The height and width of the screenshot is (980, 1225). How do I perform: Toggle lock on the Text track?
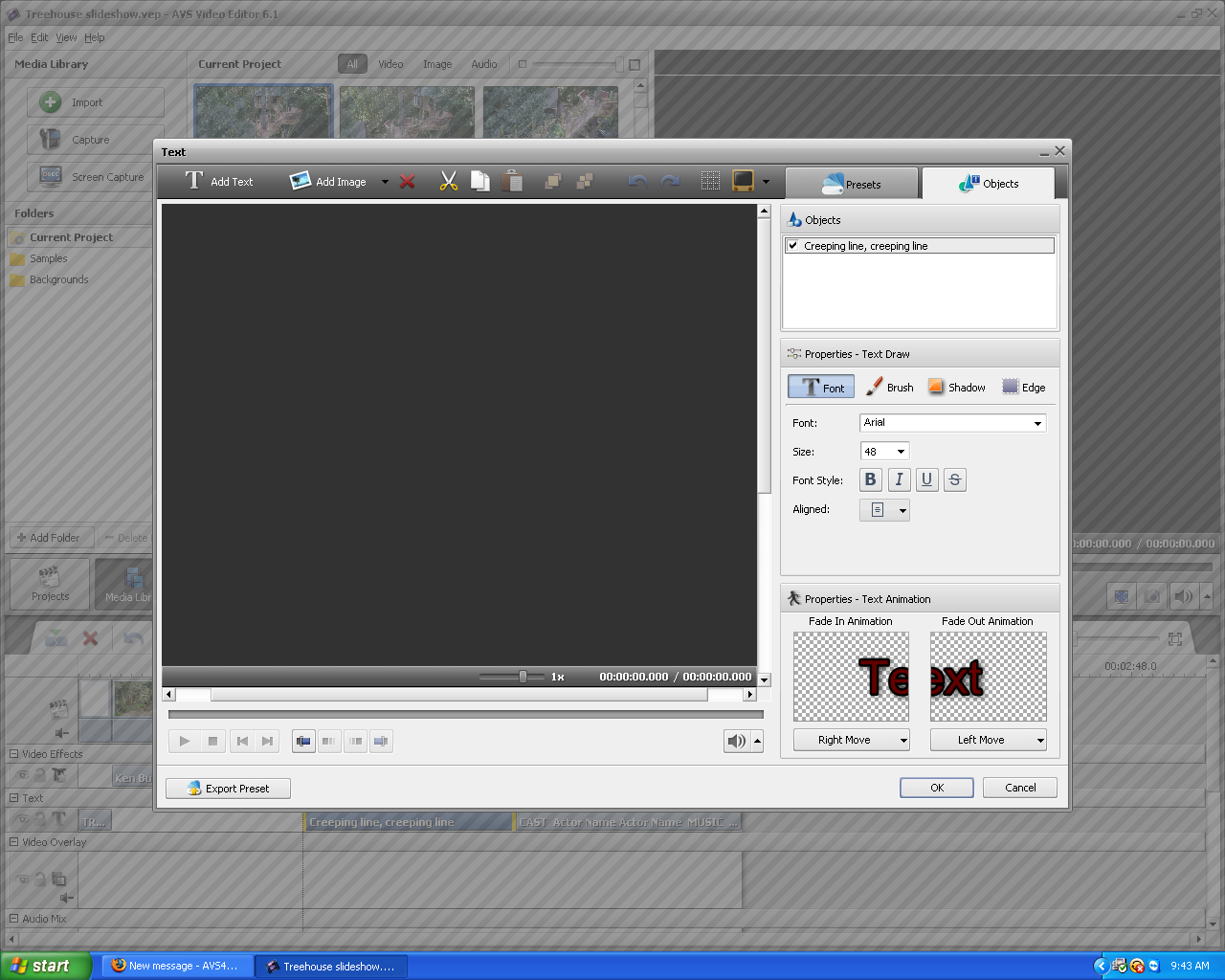(40, 819)
